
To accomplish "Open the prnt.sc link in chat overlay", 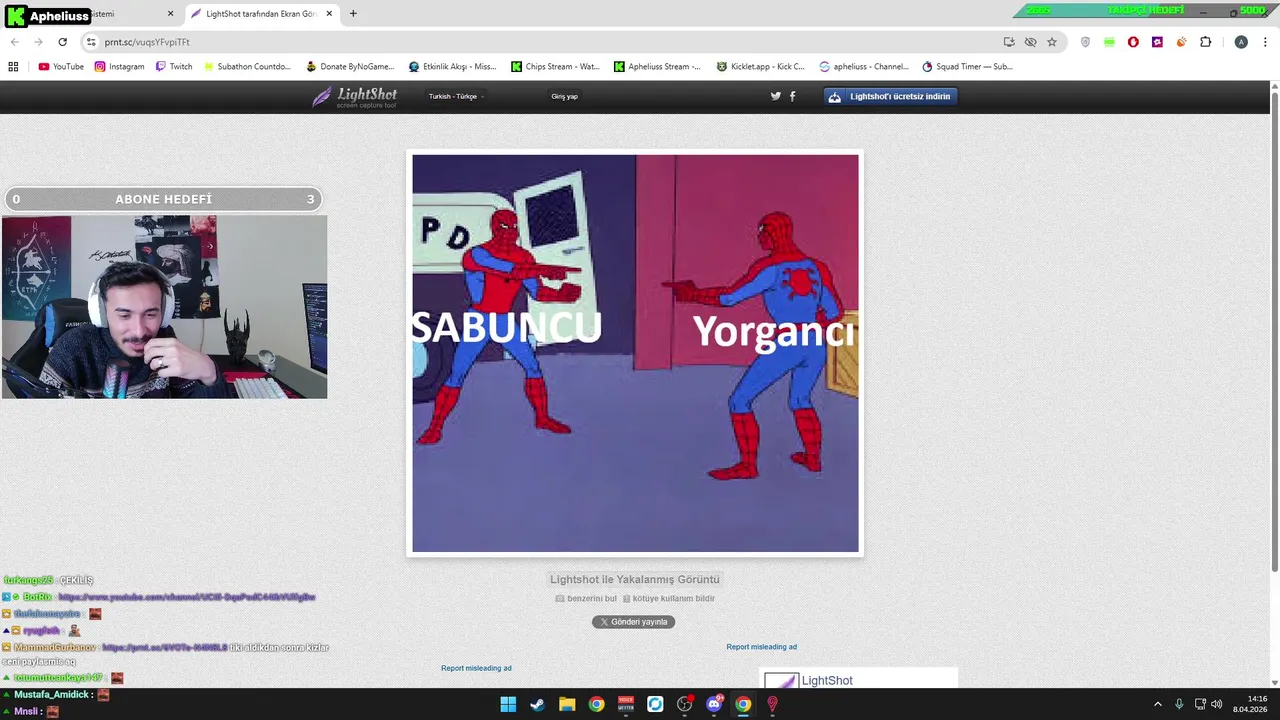I will [165, 647].
